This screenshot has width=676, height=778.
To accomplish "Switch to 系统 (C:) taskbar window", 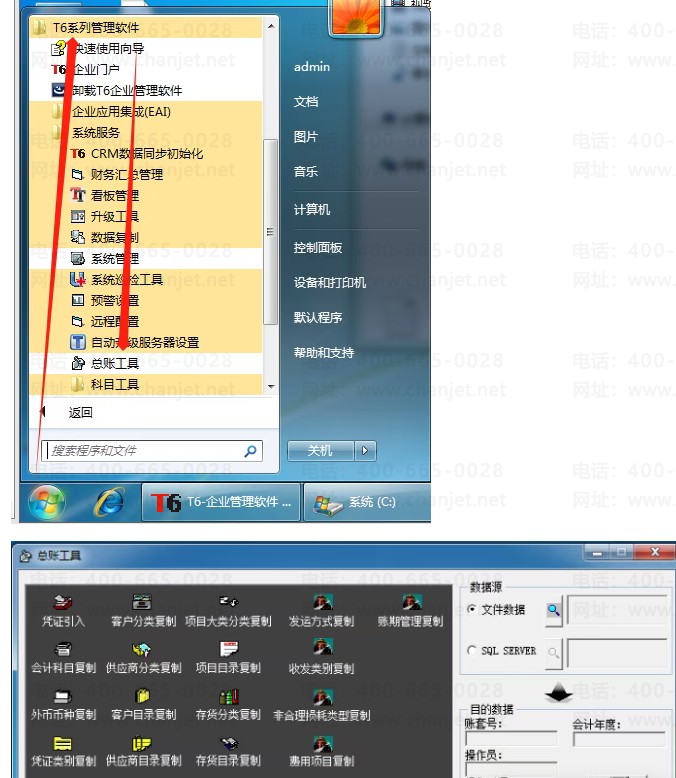I will coord(367,502).
